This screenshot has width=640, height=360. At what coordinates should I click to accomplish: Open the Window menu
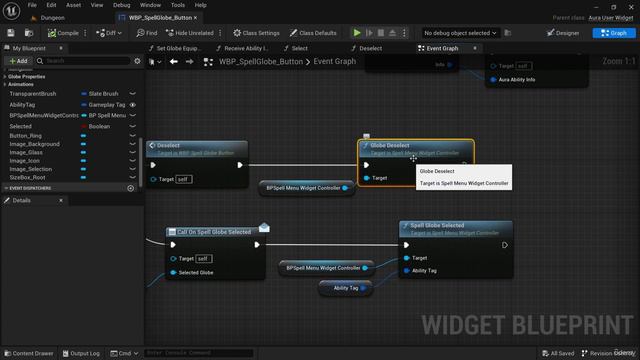pyautogui.click(x=150, y=5)
